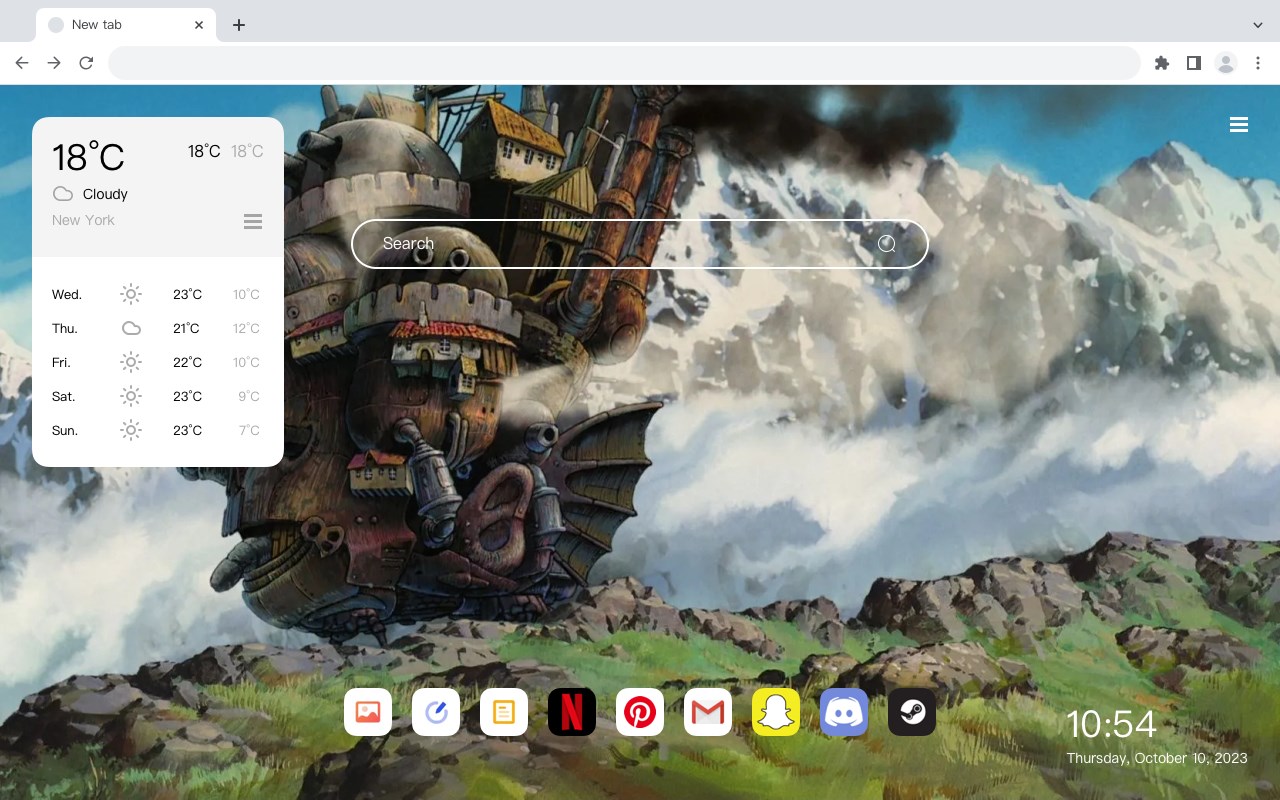The image size is (1280, 800).
Task: Open the page hamburger menu at top right
Action: point(1239,125)
